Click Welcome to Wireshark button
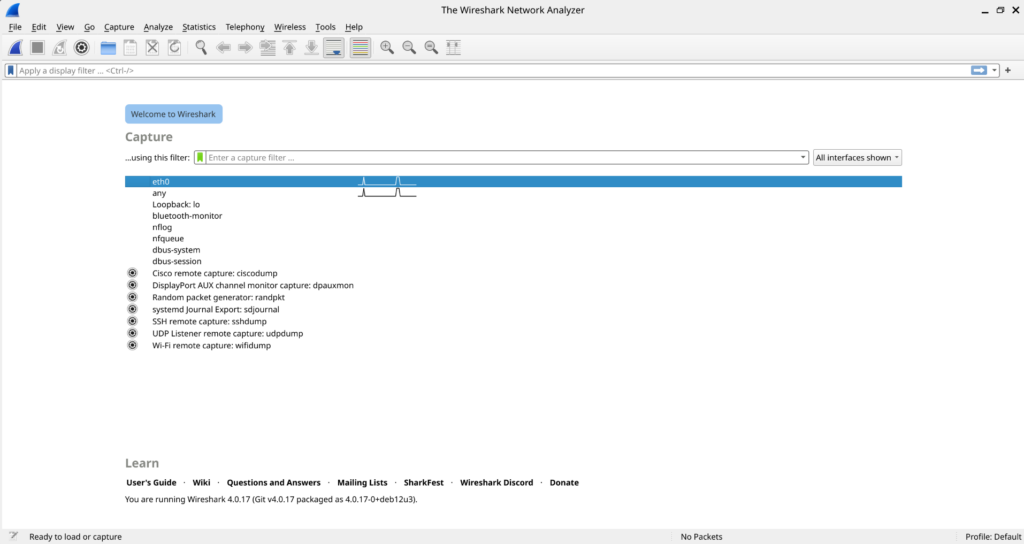 pos(174,114)
